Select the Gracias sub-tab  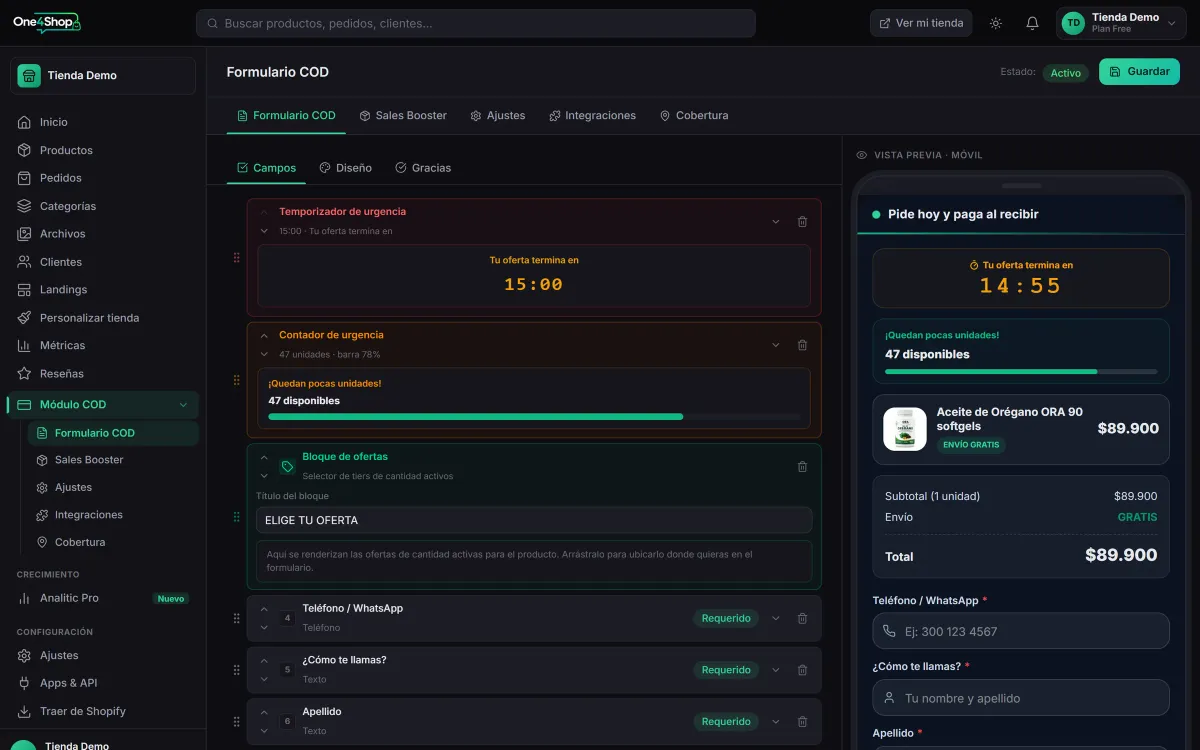(422, 168)
